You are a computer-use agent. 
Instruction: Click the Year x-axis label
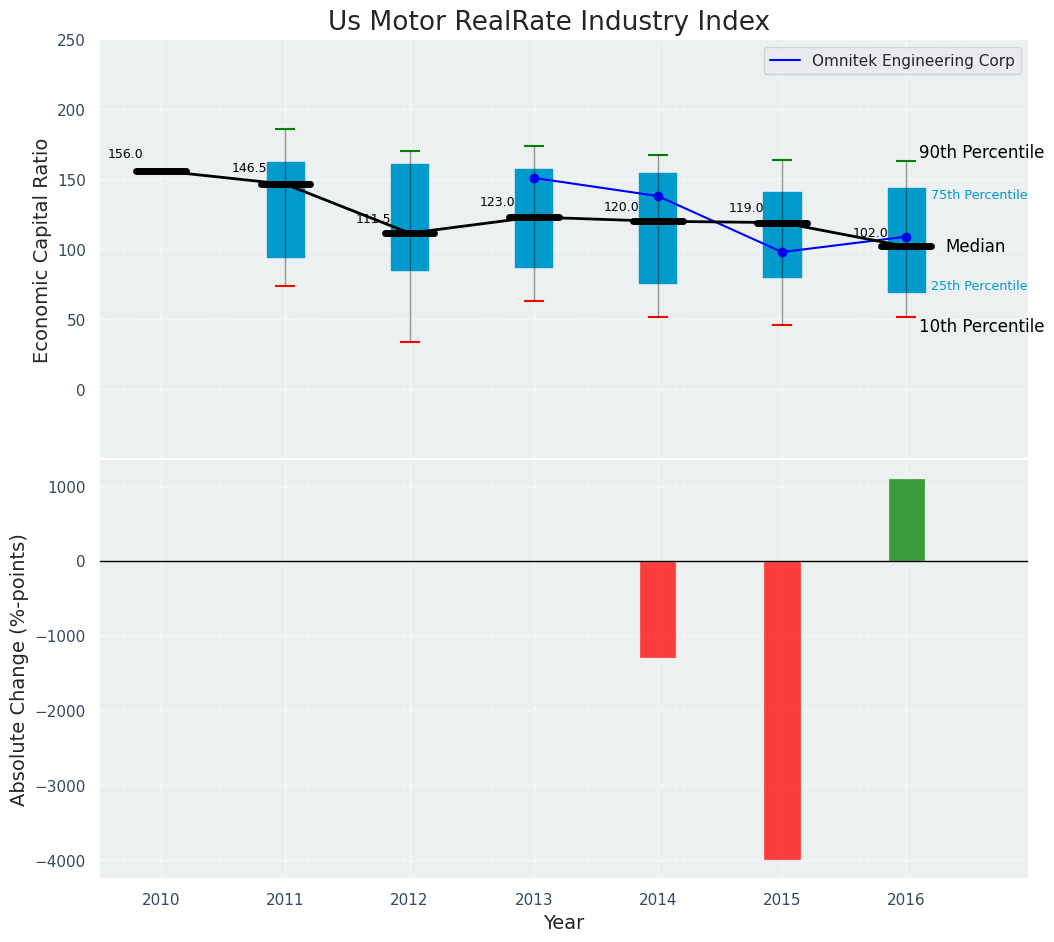563,923
